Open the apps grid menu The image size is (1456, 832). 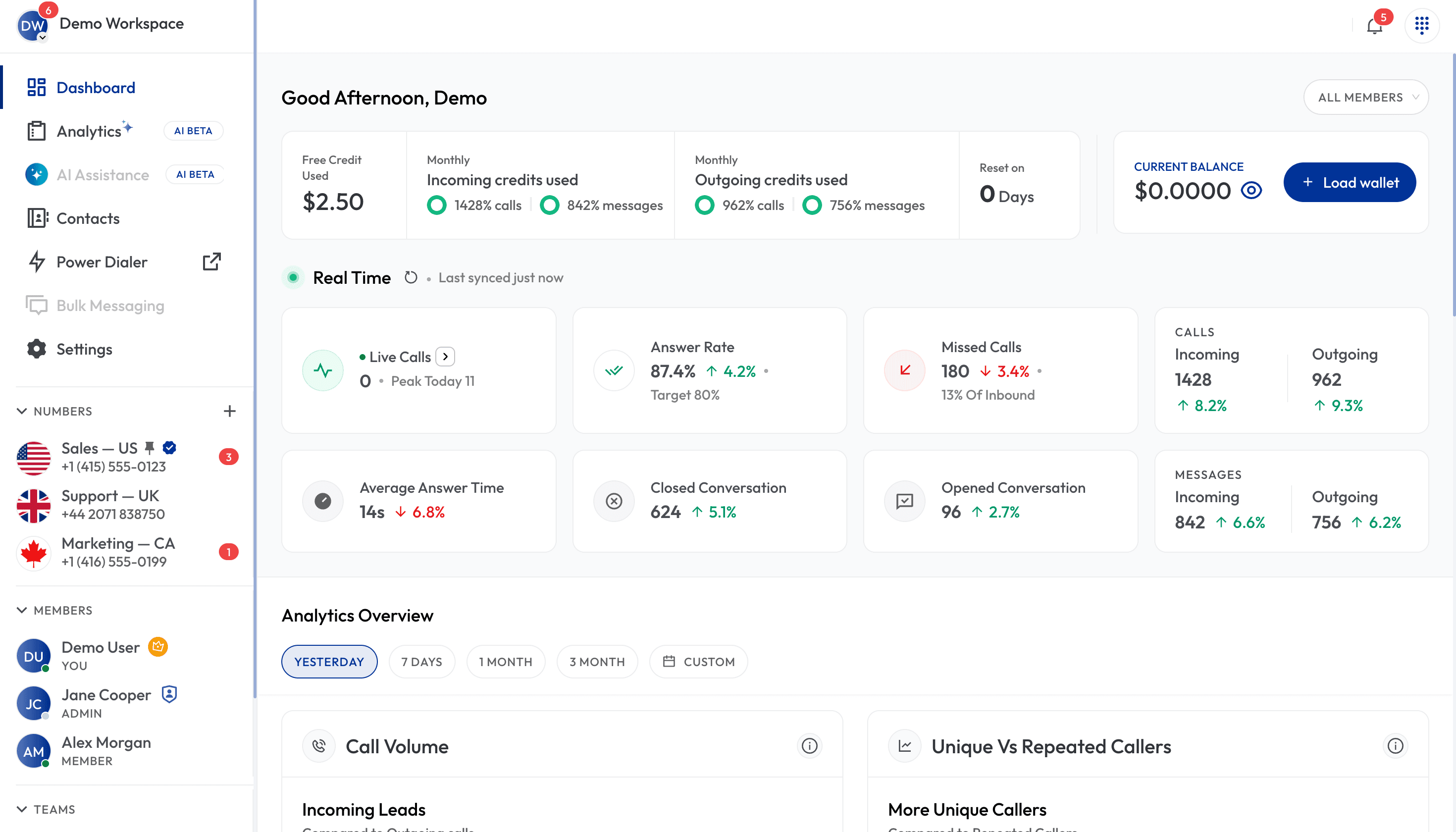(1422, 25)
